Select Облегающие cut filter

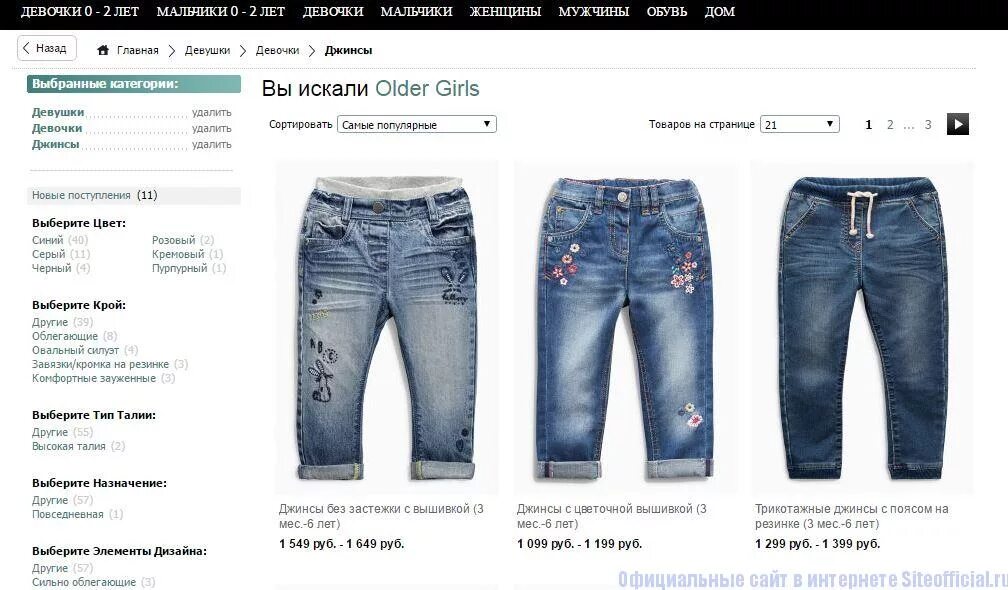(65, 336)
